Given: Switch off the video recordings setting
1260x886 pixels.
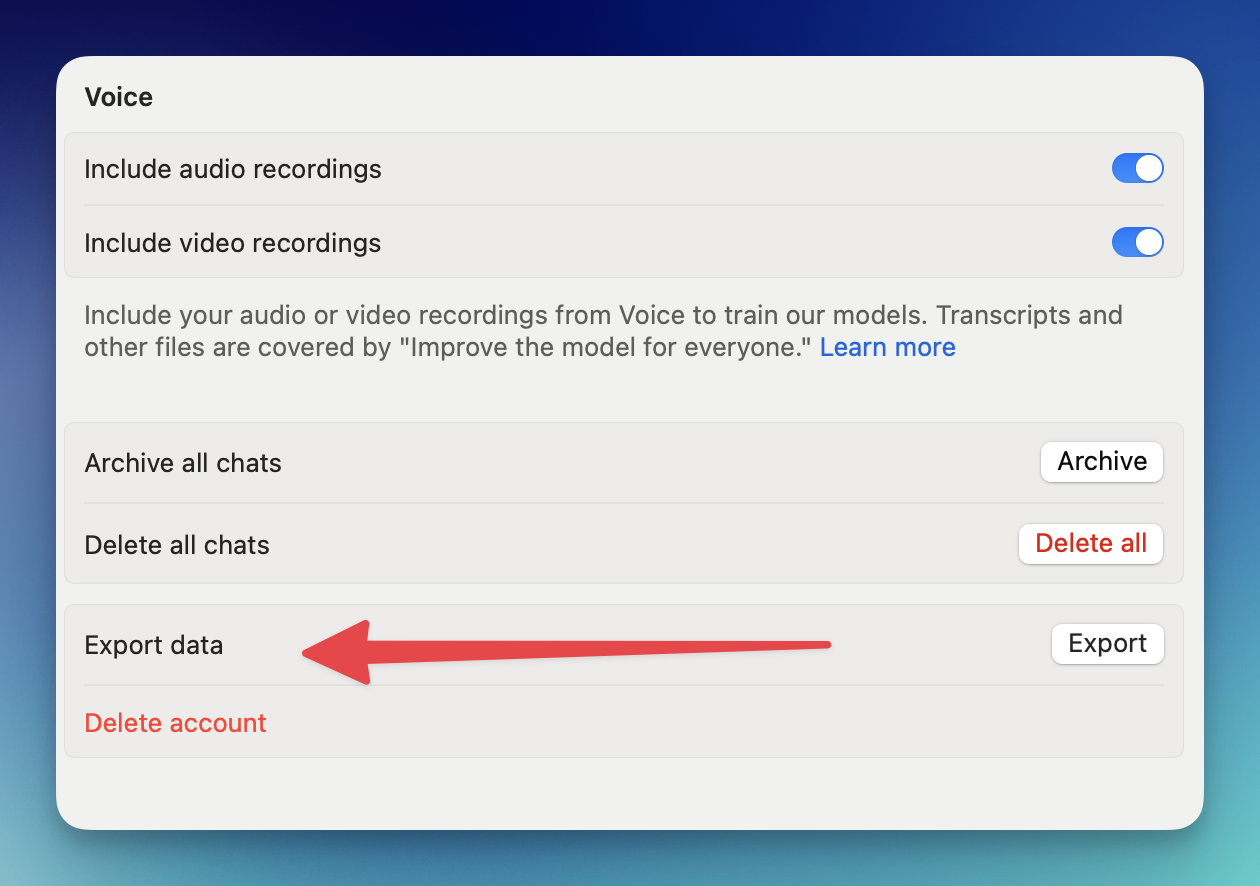Looking at the screenshot, I should click(x=1137, y=242).
